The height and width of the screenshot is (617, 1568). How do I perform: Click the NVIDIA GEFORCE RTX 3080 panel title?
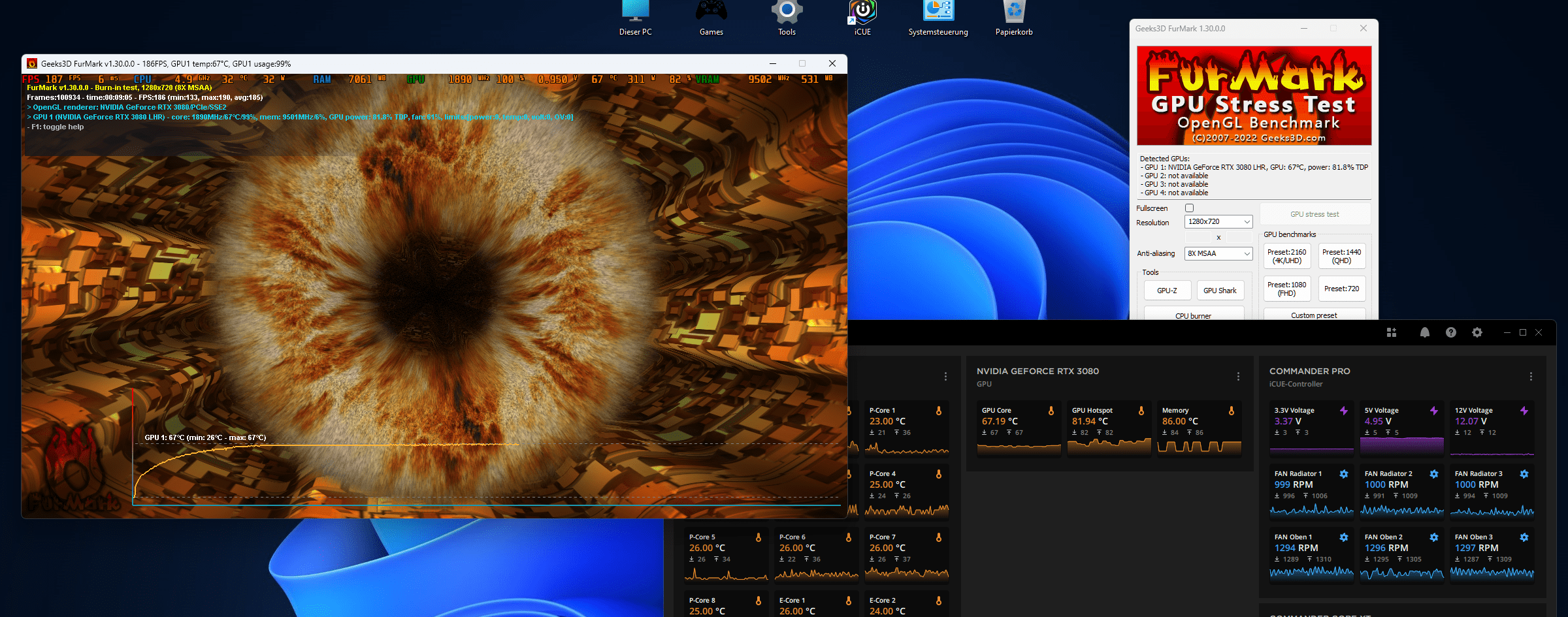pos(1037,371)
